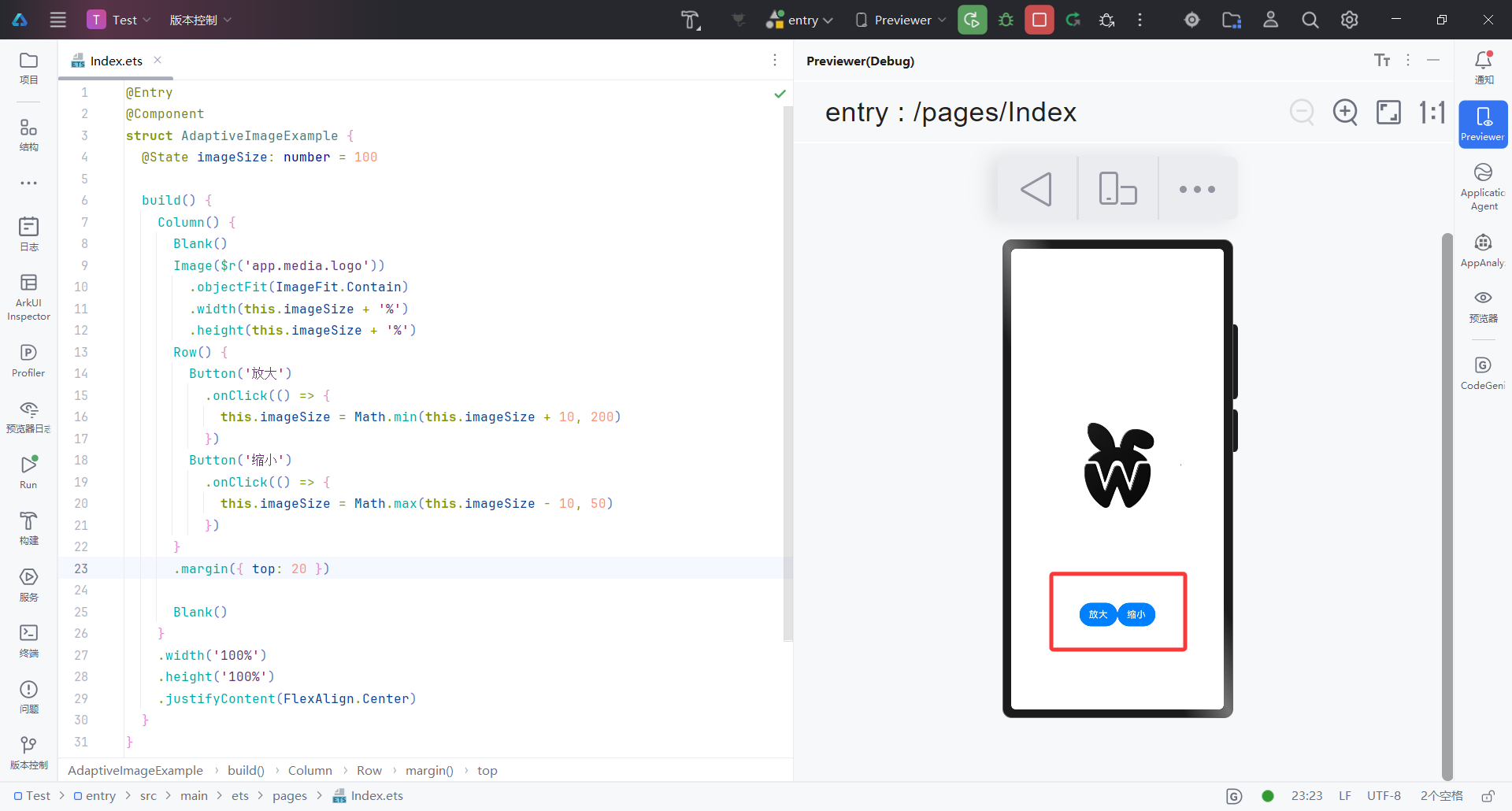This screenshot has width=1512, height=811.
Task: Expand the Test project dropdown
Action: pos(120,20)
